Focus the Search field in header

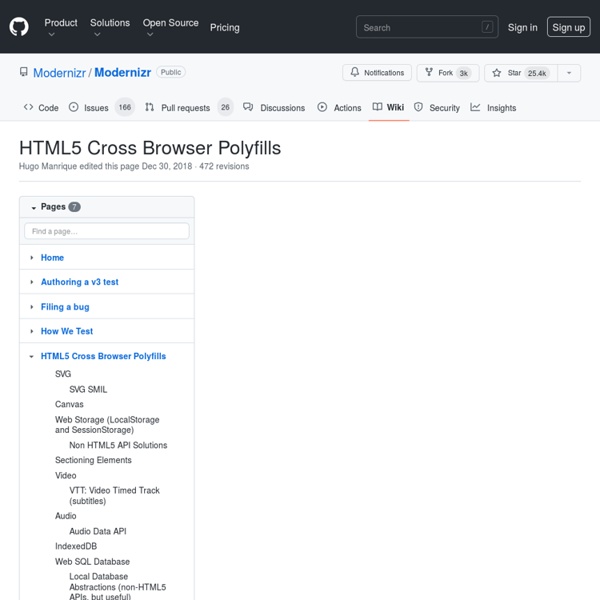pyautogui.click(x=427, y=27)
